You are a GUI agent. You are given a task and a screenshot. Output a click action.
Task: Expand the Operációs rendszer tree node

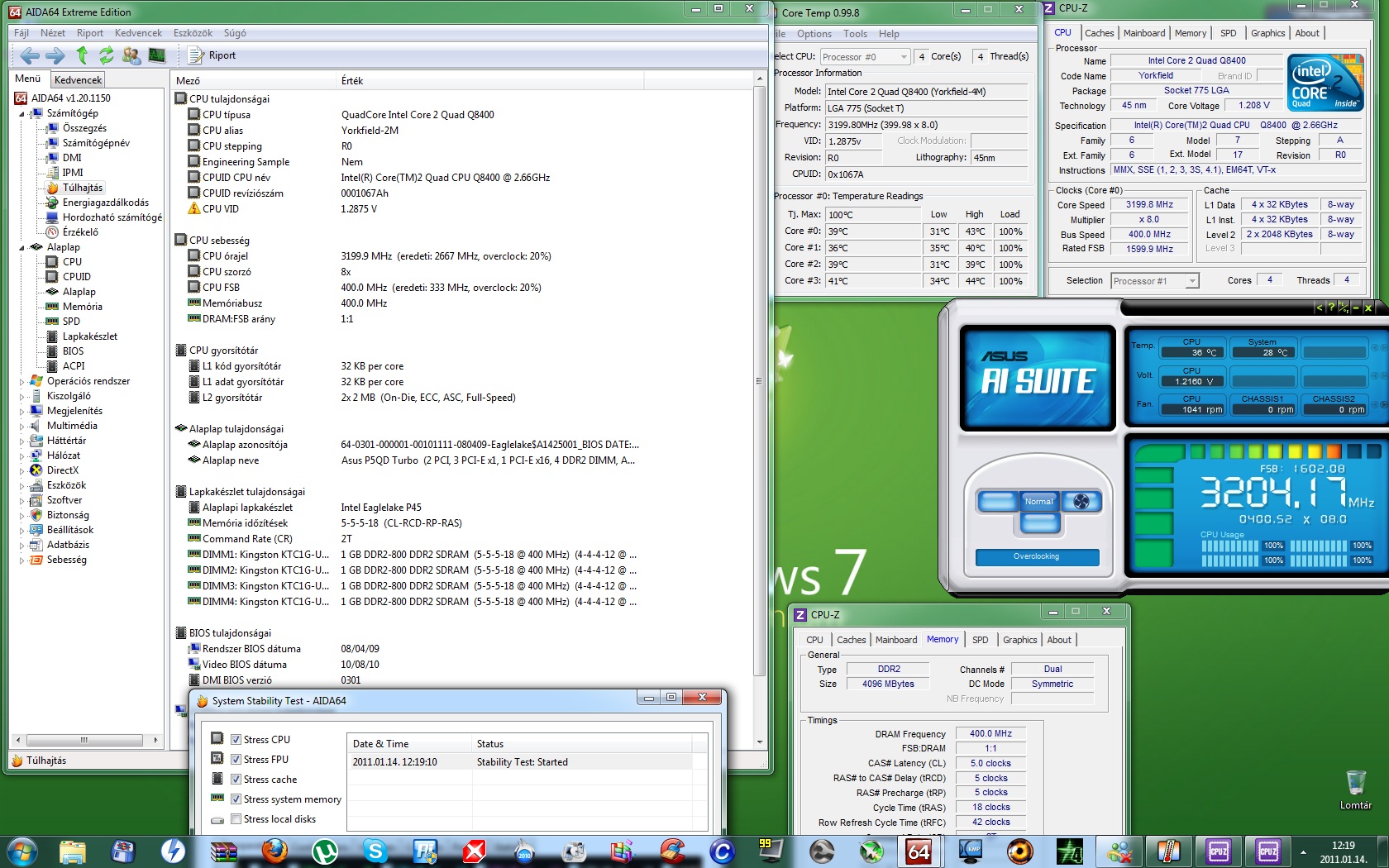pyautogui.click(x=22, y=381)
